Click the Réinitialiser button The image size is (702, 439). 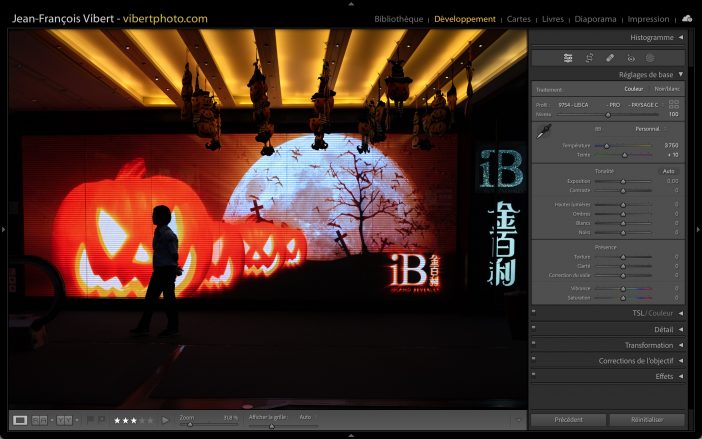[647, 420]
